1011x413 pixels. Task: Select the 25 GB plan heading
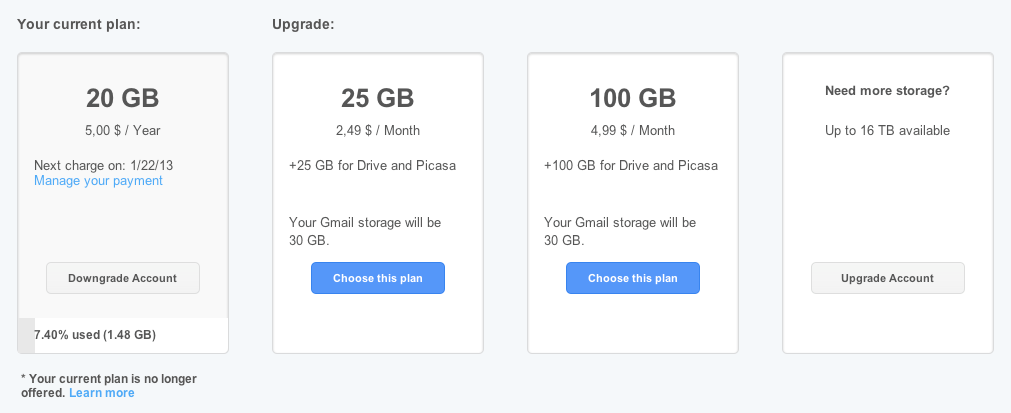coord(378,99)
